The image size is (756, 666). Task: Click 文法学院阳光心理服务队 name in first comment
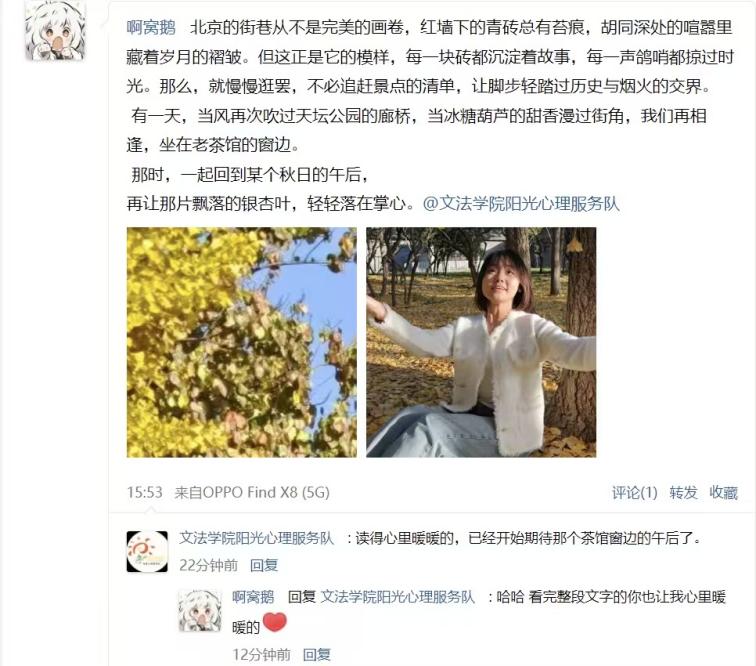coord(256,538)
